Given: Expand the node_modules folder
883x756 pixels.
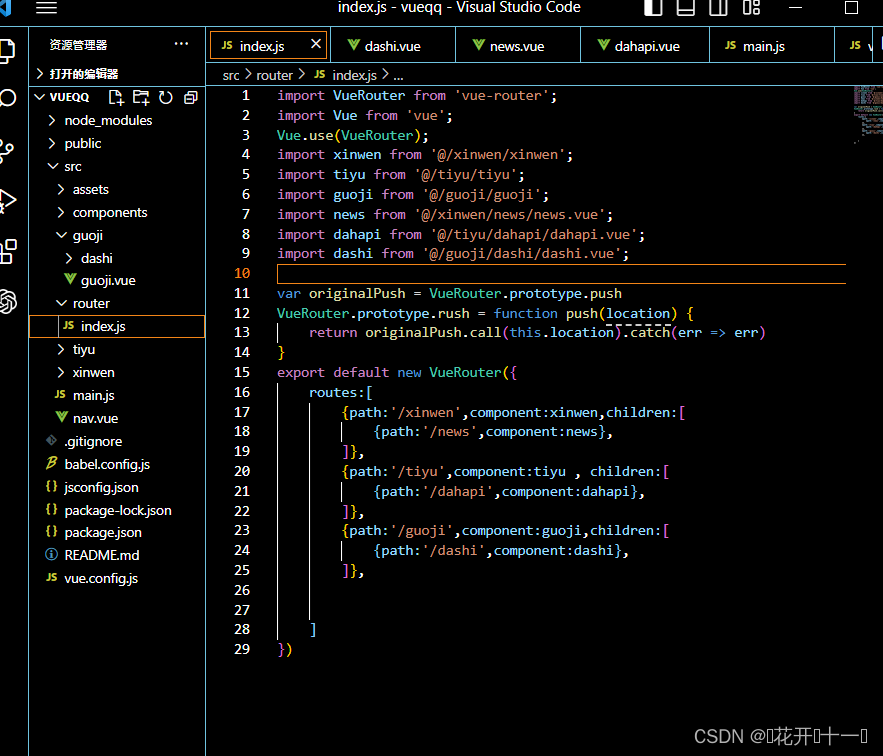Looking at the screenshot, I should pyautogui.click(x=117, y=121).
